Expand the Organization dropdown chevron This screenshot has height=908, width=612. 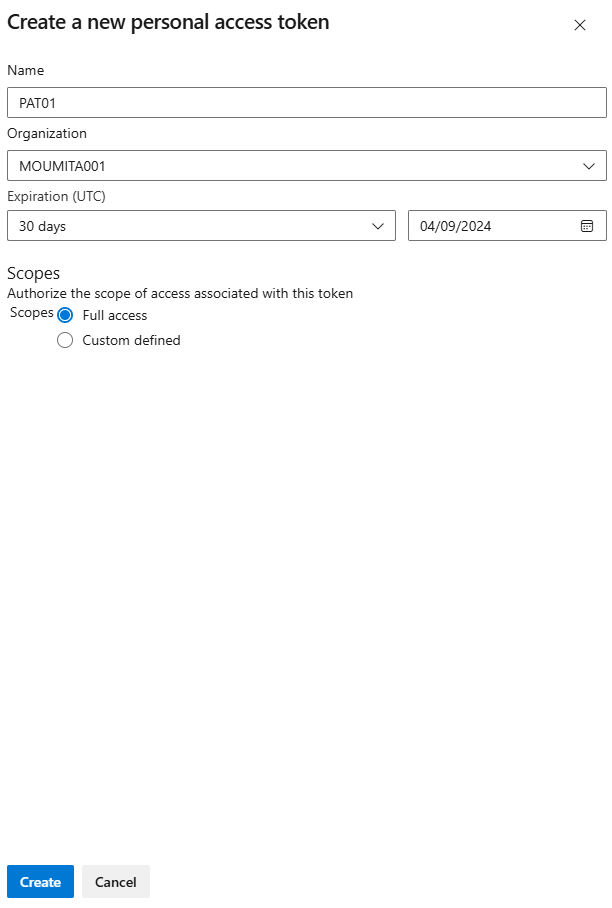[x=589, y=166]
